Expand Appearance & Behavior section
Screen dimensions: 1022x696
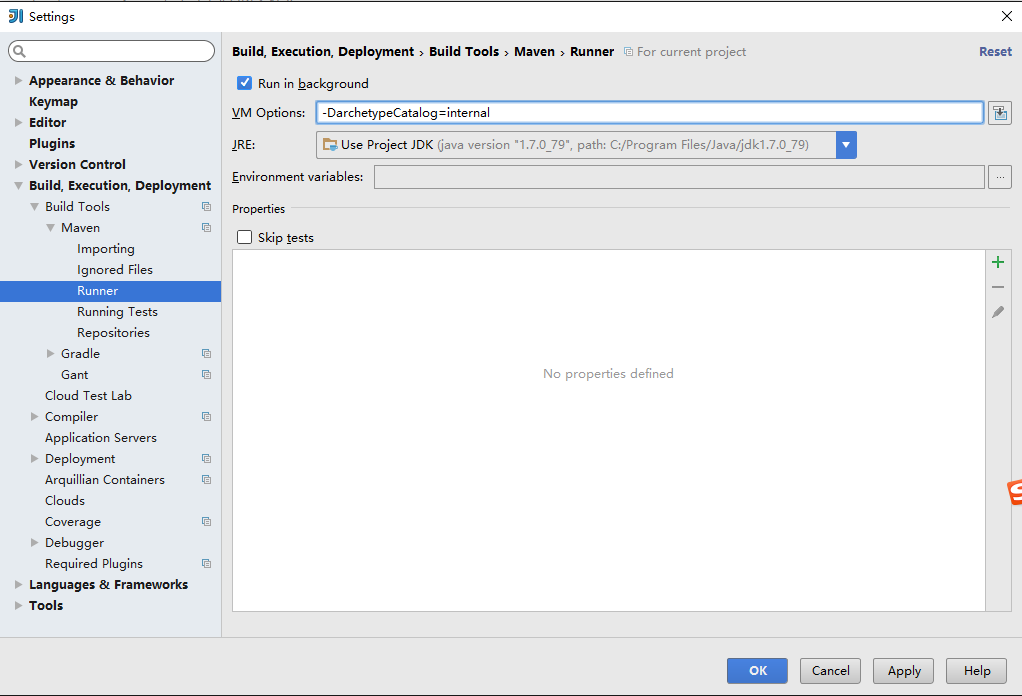(18, 80)
